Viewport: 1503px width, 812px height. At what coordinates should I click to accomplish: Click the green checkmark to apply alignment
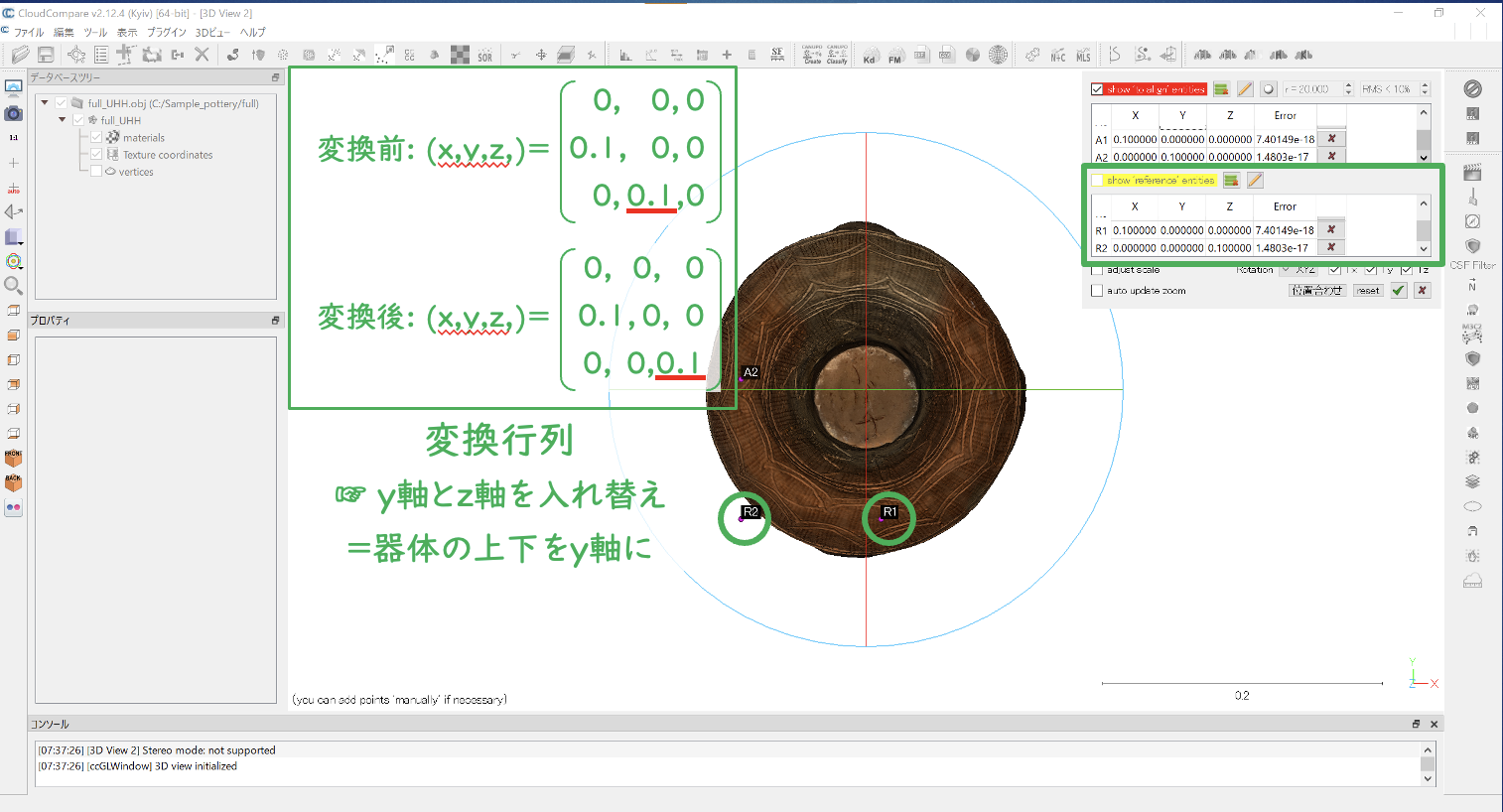tap(1399, 291)
